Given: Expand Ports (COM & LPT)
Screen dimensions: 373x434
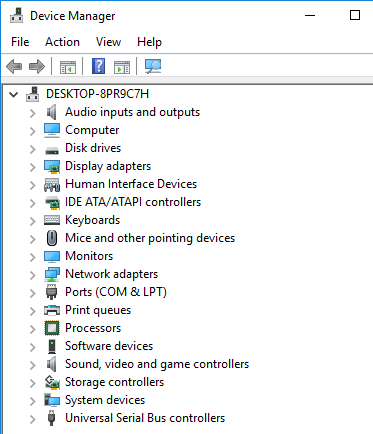Looking at the screenshot, I should [x=33, y=293].
